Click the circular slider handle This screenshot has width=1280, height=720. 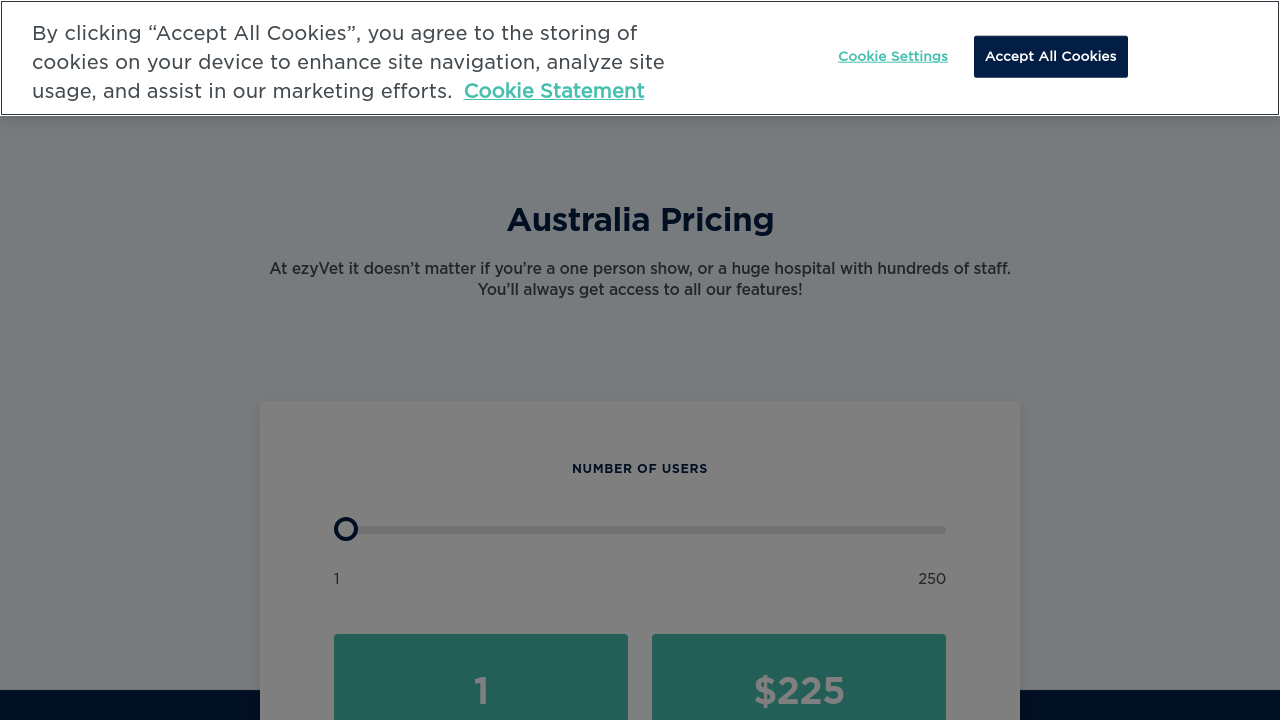pos(346,529)
